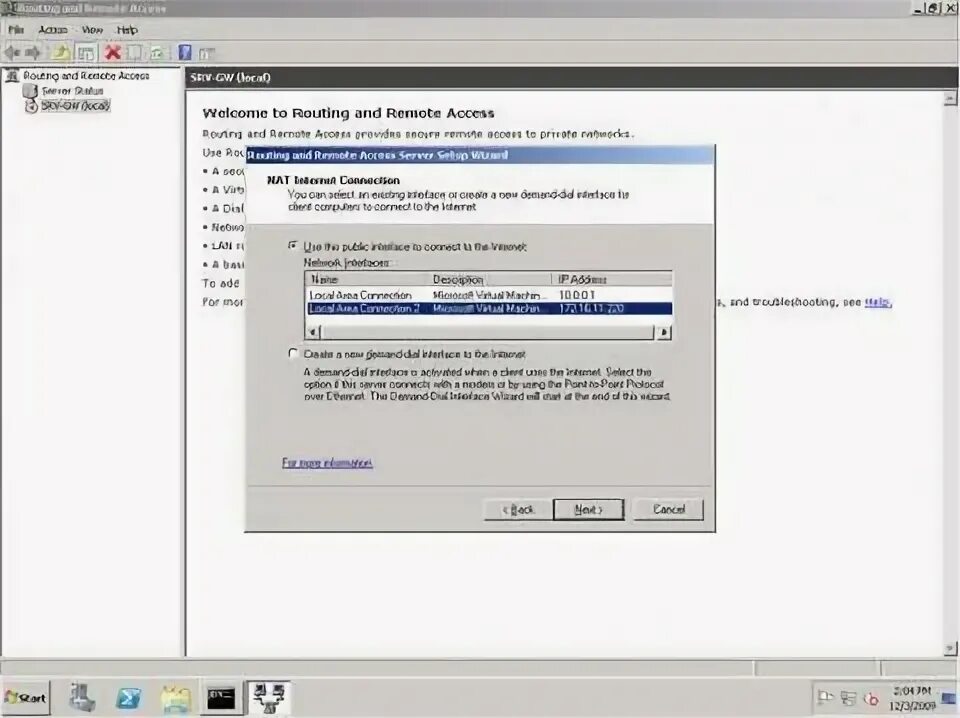Click the interface list horizontal scrollbar track

click(488, 332)
